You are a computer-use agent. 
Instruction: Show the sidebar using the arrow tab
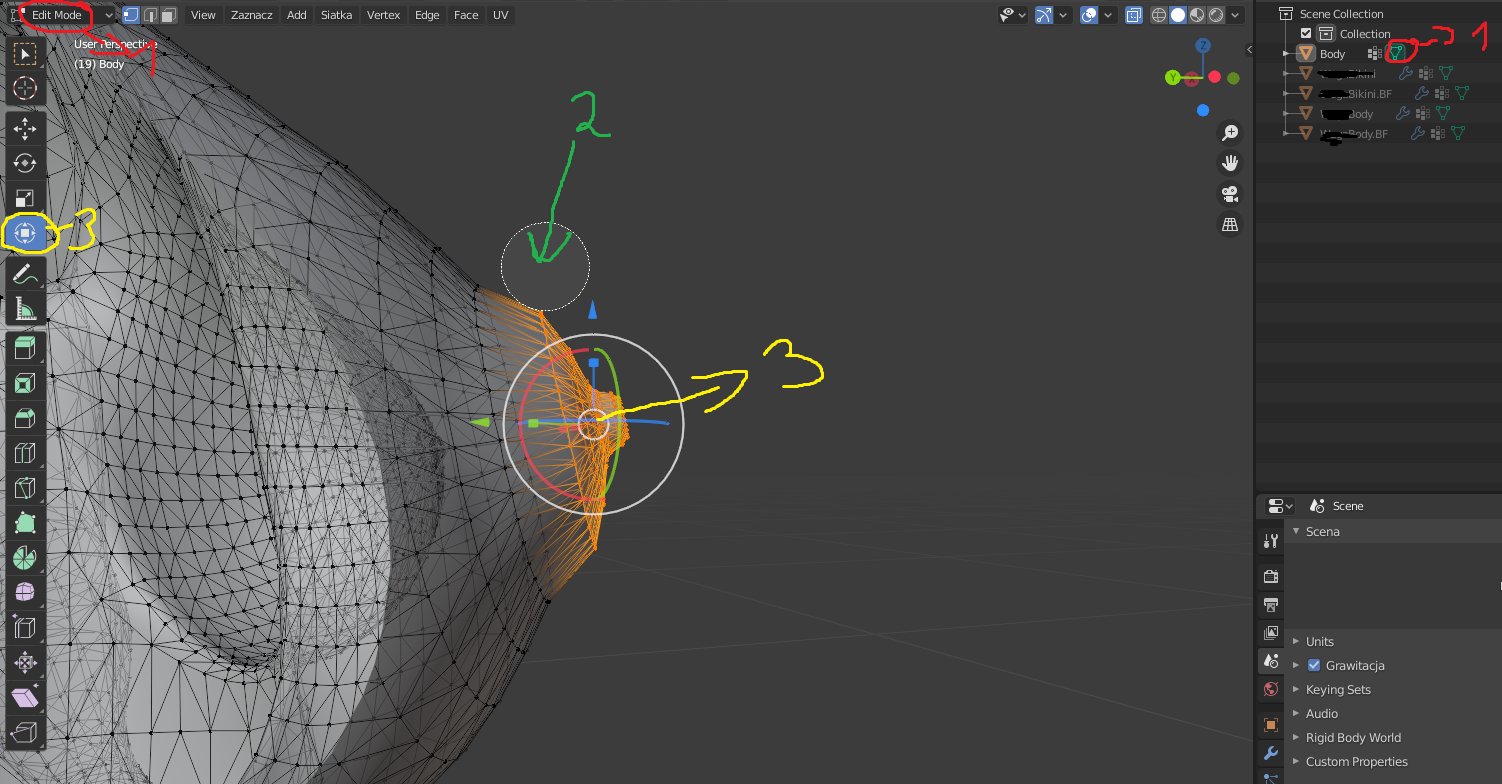tap(1249, 49)
